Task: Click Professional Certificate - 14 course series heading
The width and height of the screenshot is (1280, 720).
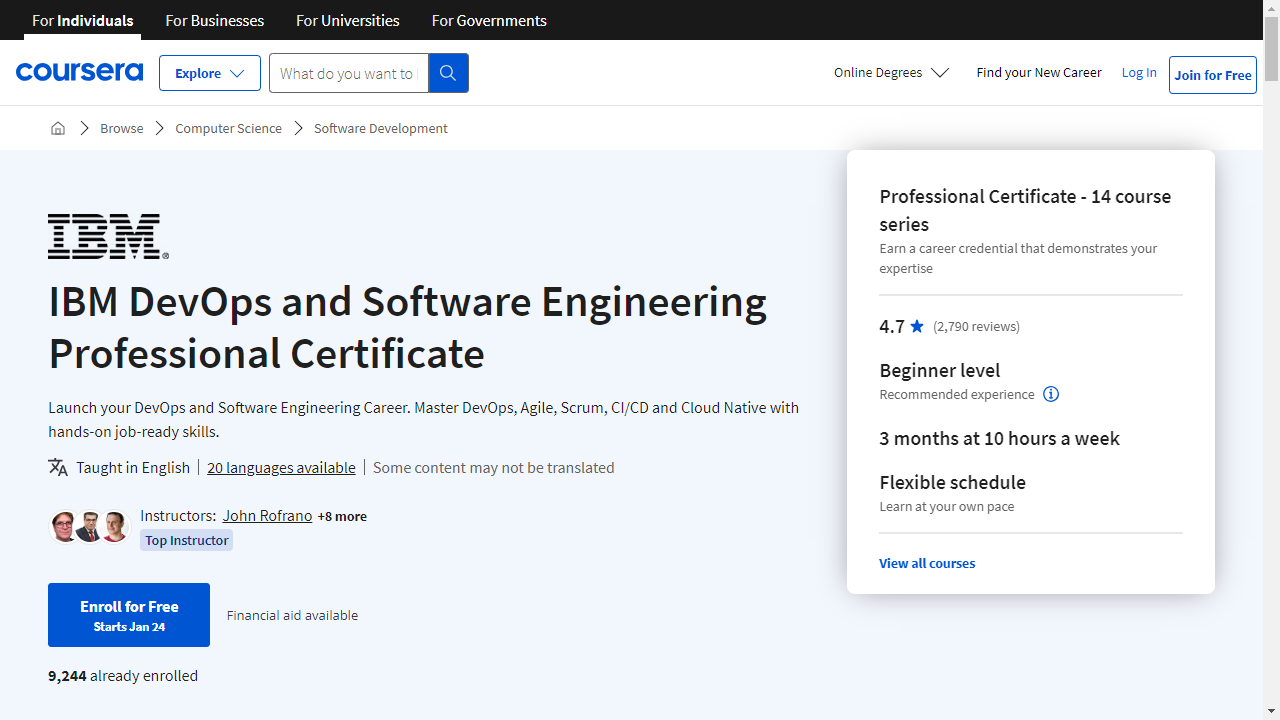Action: pos(1025,210)
